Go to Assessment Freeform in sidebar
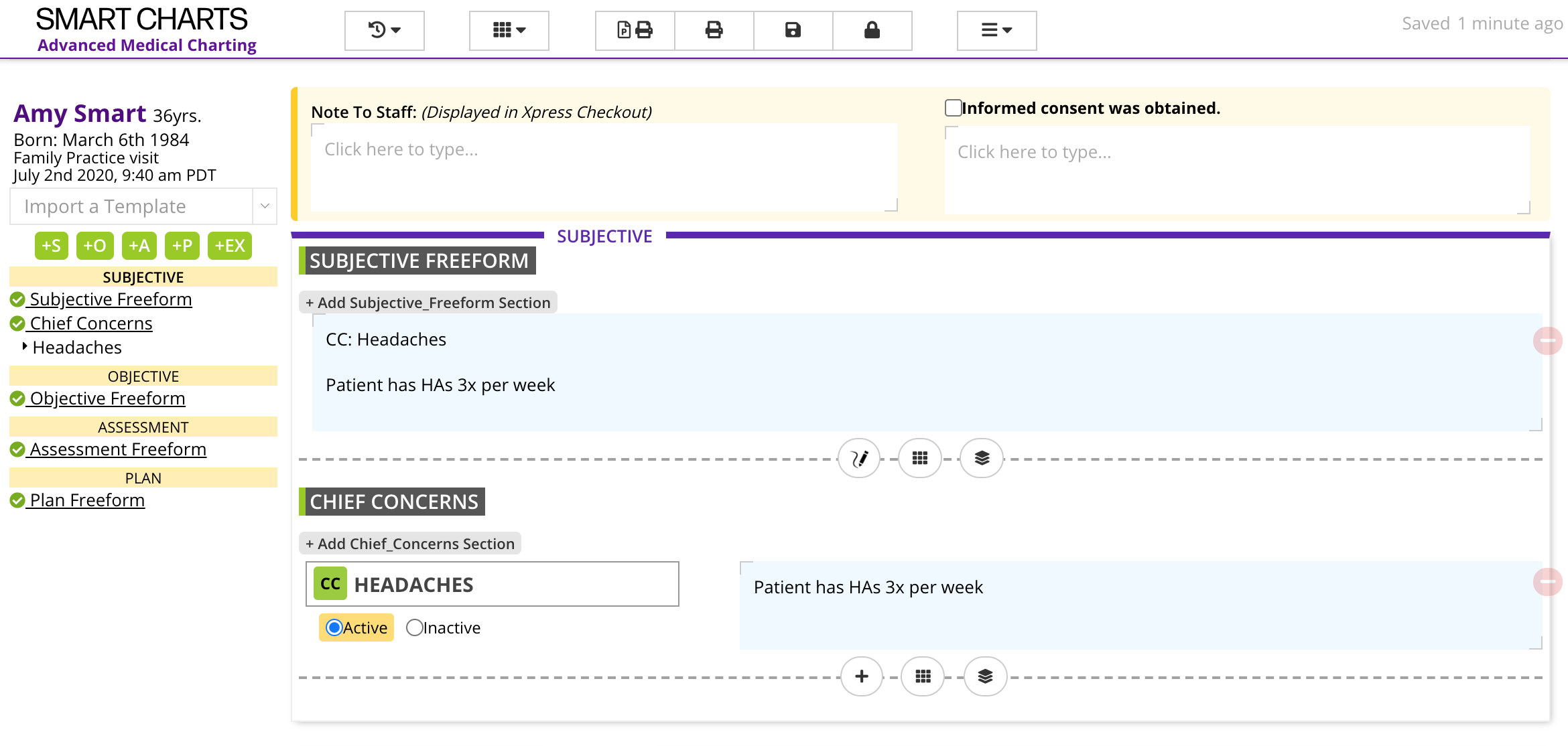Image resolution: width=1568 pixels, height=746 pixels. tap(118, 449)
